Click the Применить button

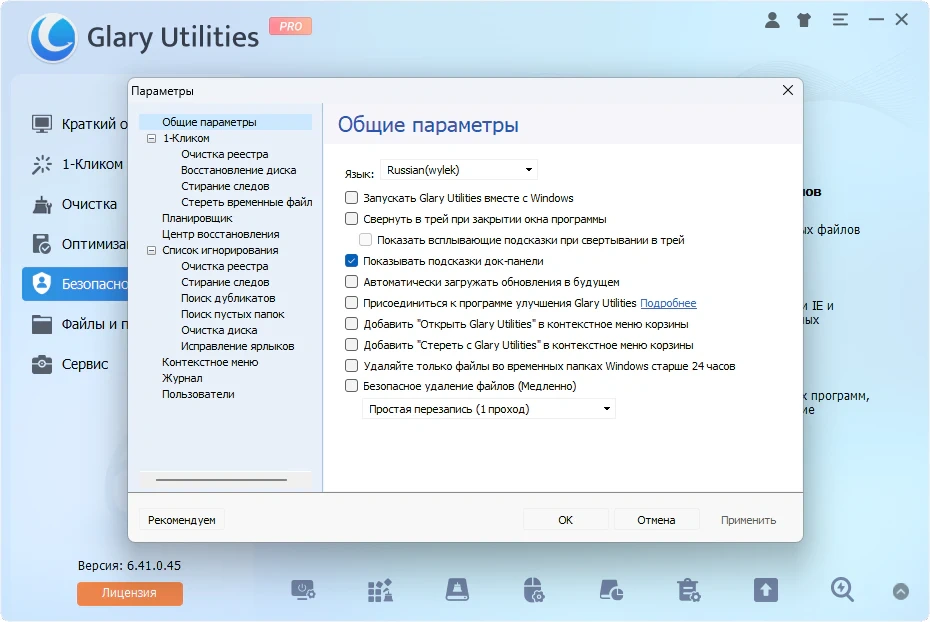pos(748,520)
